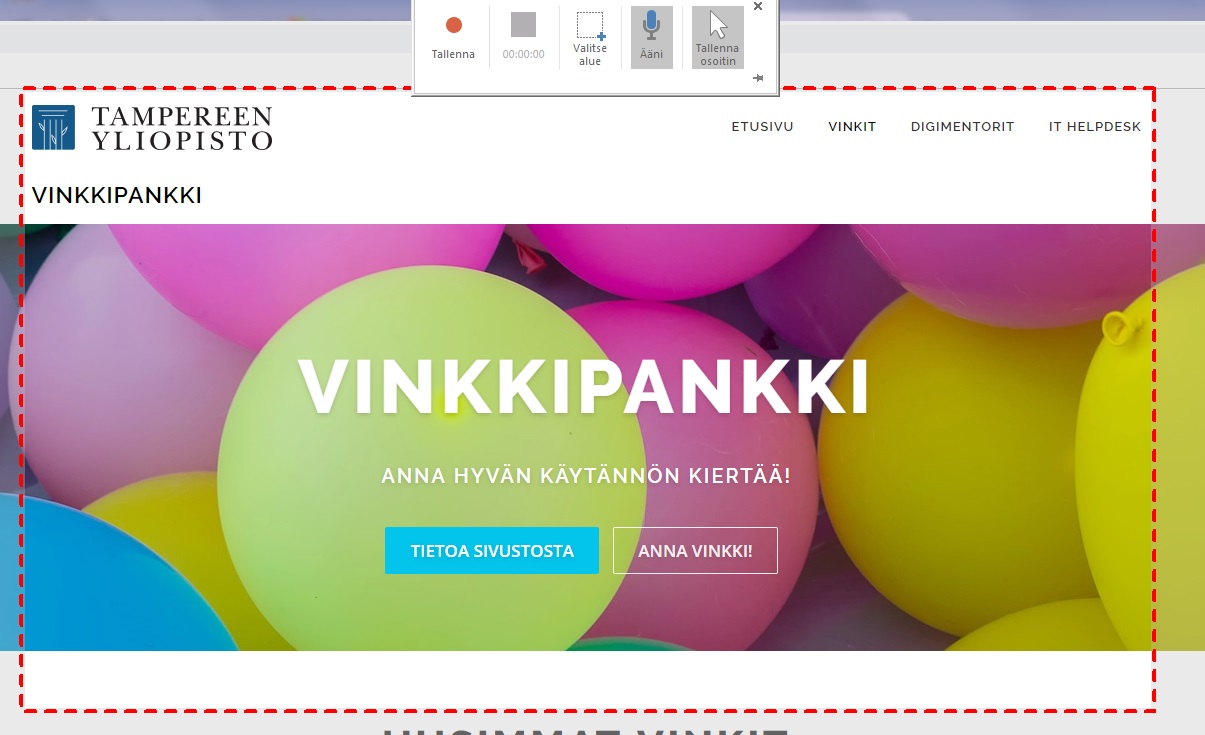Viewport: 1205px width, 735px height.
Task: Toggle Tallenna osoitin pointer capture
Action: (717, 38)
